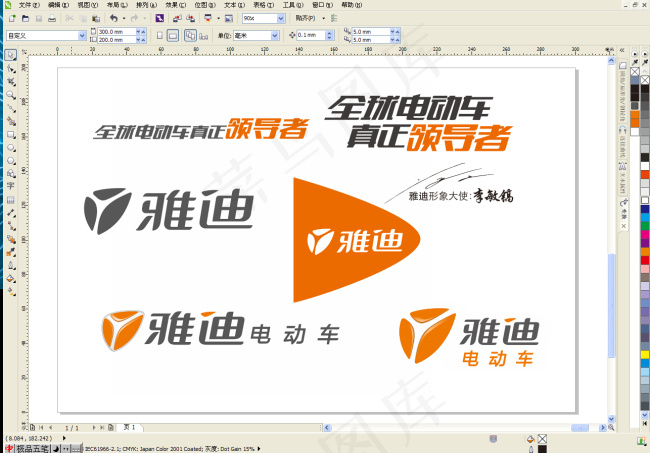Screen dimensions: 650x453
Task: Pick the yellow swatch in the palette
Action: [645, 355]
